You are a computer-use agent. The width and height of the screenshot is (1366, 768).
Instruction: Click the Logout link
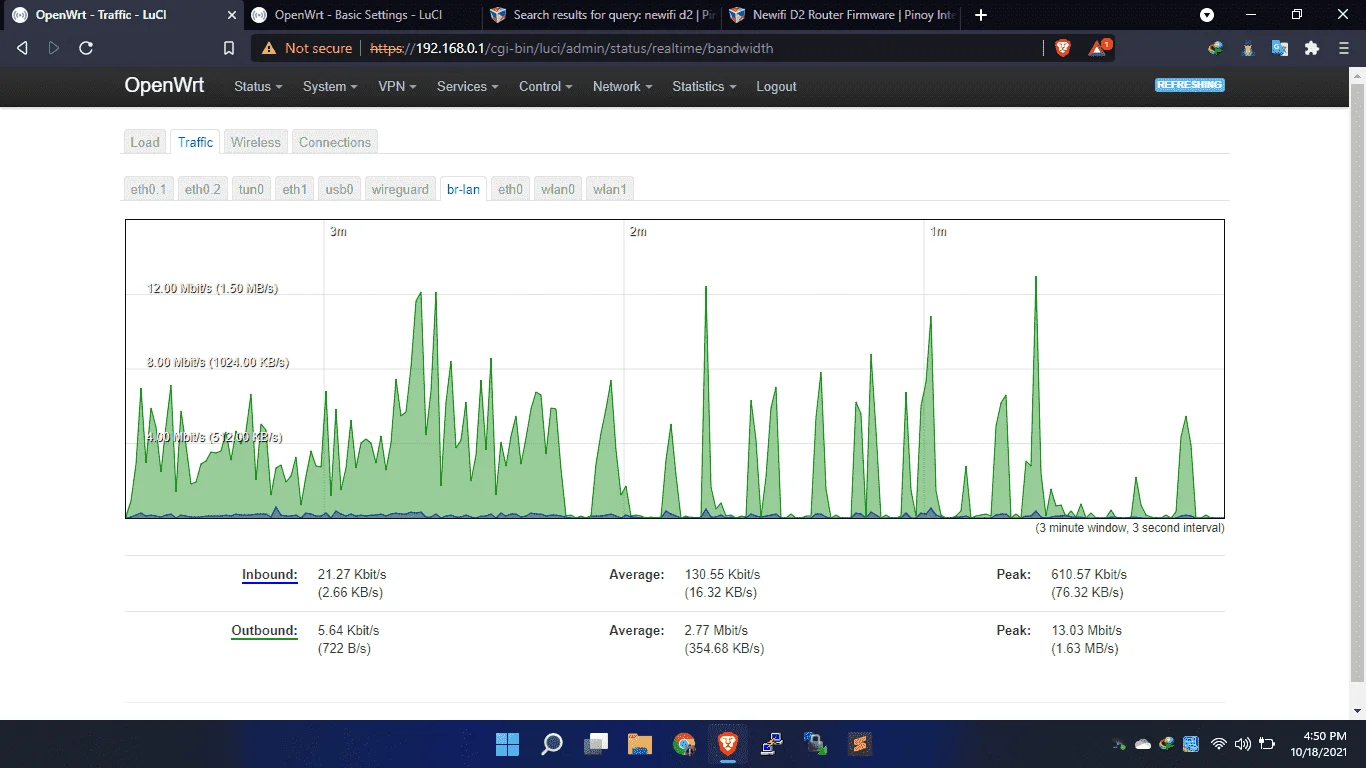776,86
